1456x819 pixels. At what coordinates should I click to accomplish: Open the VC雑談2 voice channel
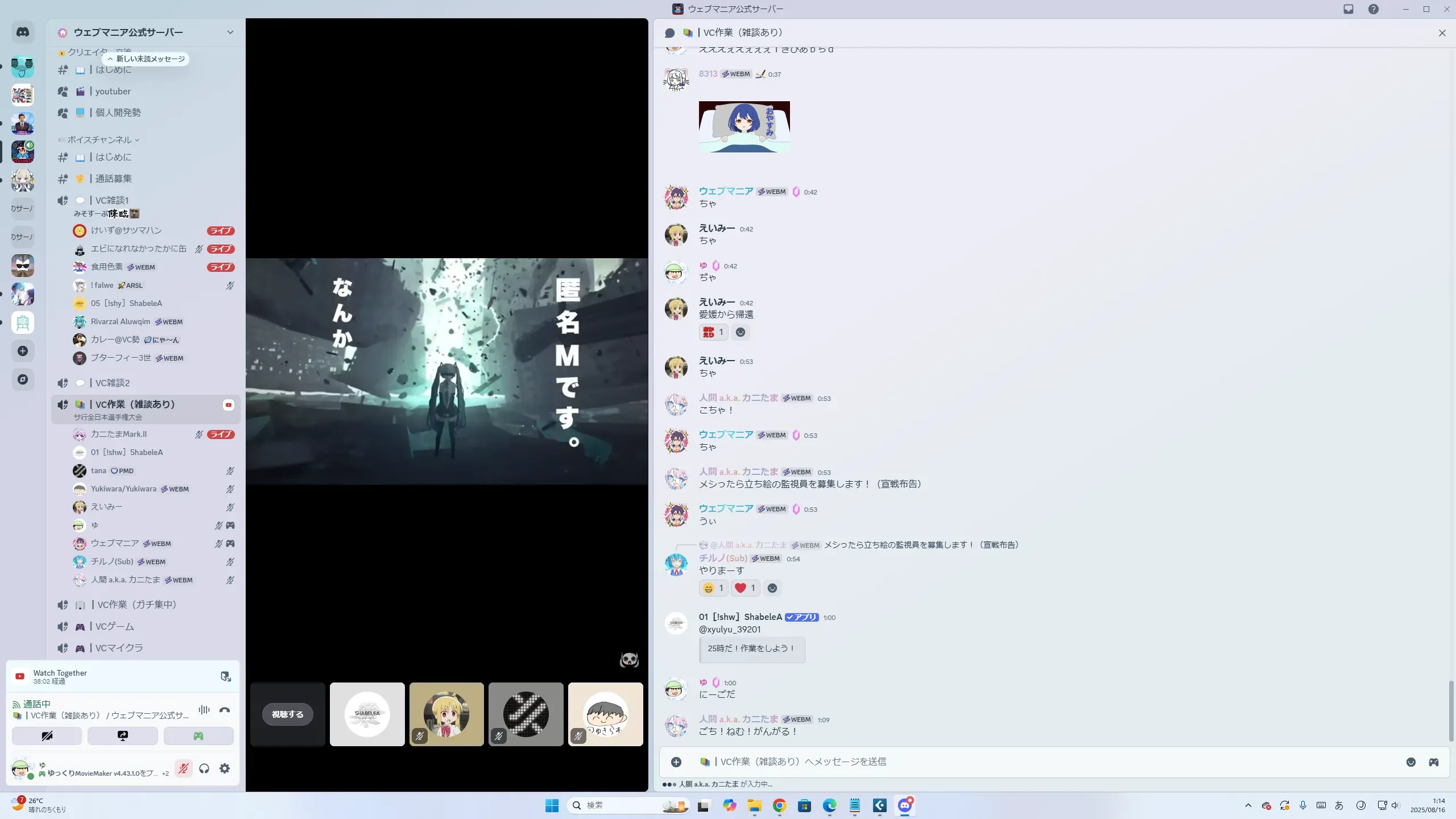click(x=113, y=383)
